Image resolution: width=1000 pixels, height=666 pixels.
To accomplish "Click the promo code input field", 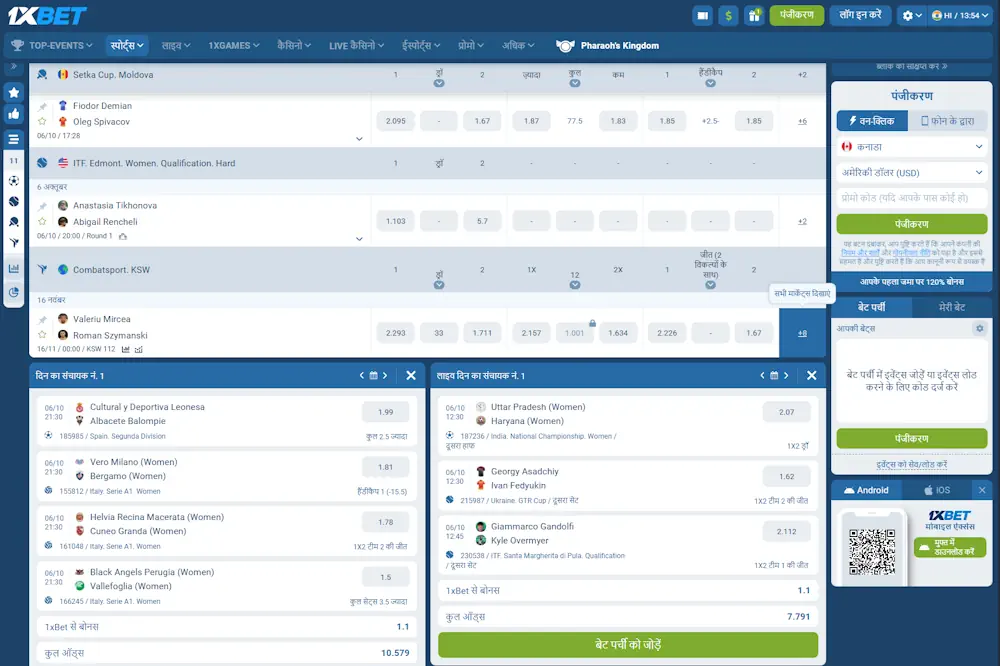I will pyautogui.click(x=911, y=198).
